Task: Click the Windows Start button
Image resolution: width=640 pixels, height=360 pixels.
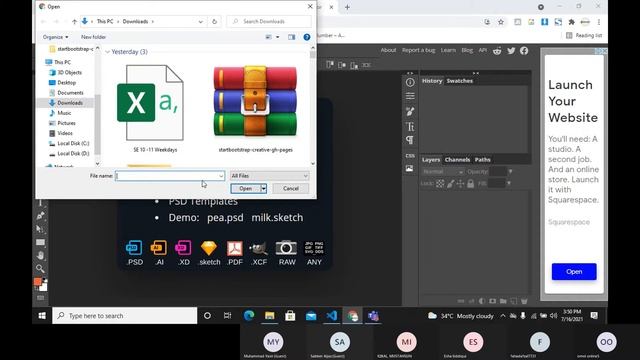Action: 42,316
